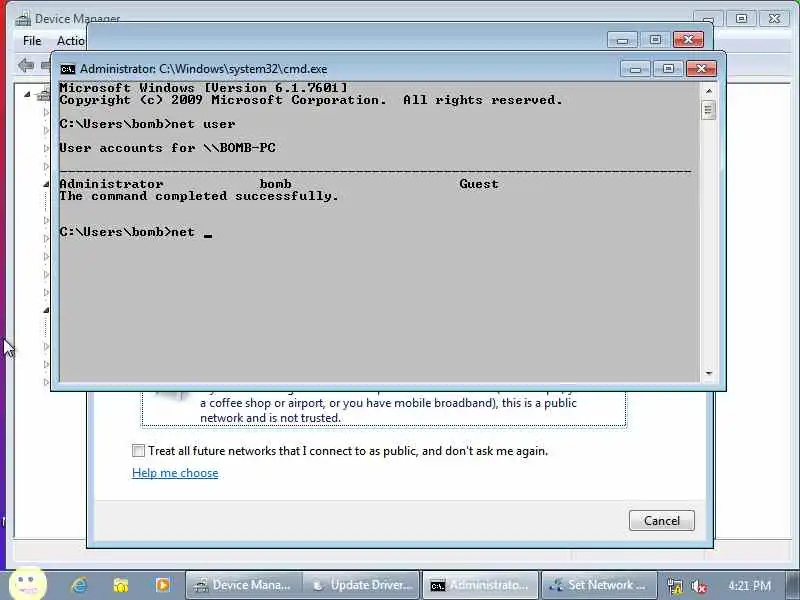
Task: Maximize the Update Driver window behind cmd
Action: pyautogui.click(x=655, y=40)
